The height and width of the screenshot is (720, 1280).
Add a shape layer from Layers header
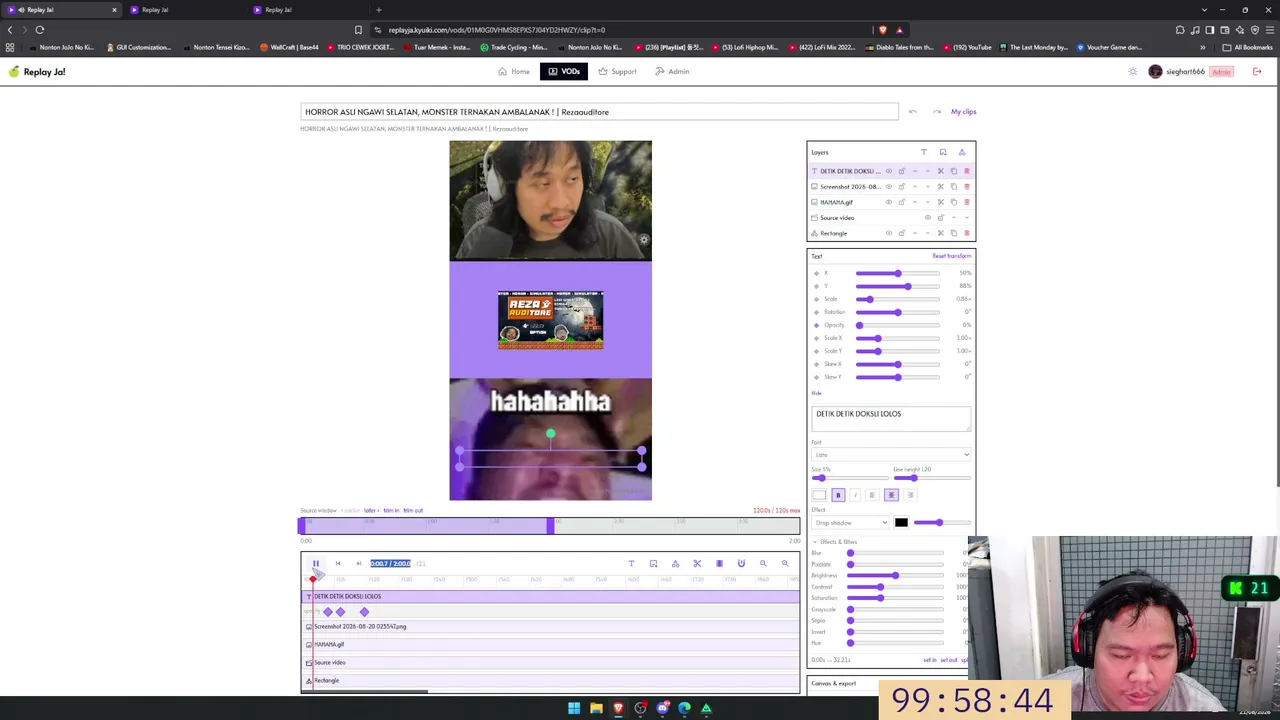click(x=962, y=152)
